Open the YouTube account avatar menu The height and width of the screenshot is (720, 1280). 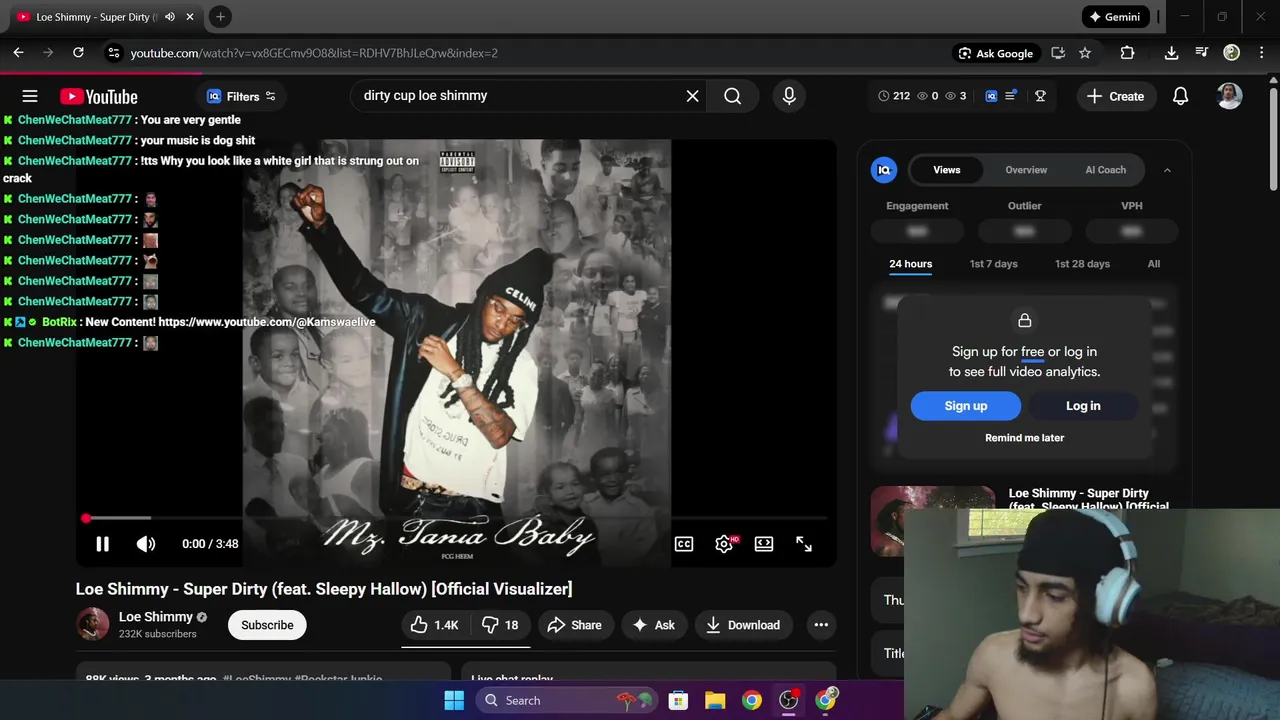(x=1230, y=96)
